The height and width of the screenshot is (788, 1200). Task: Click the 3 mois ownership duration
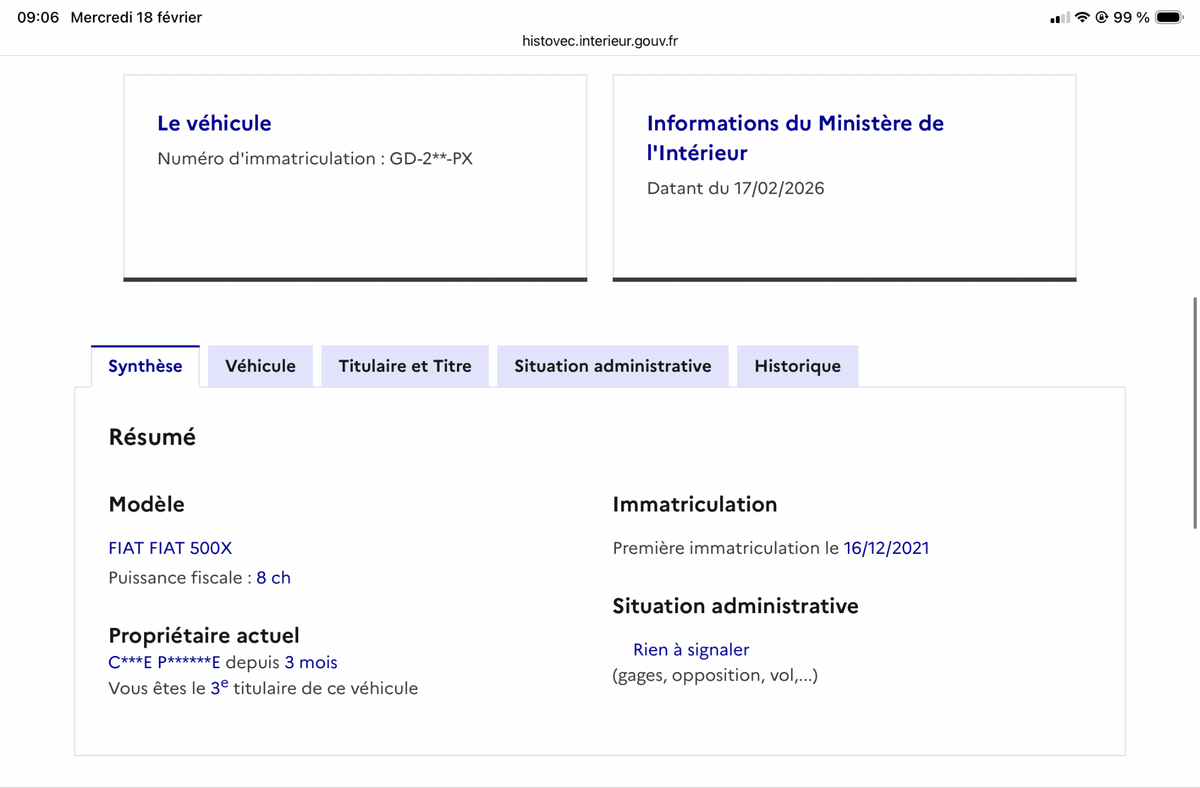click(x=311, y=662)
